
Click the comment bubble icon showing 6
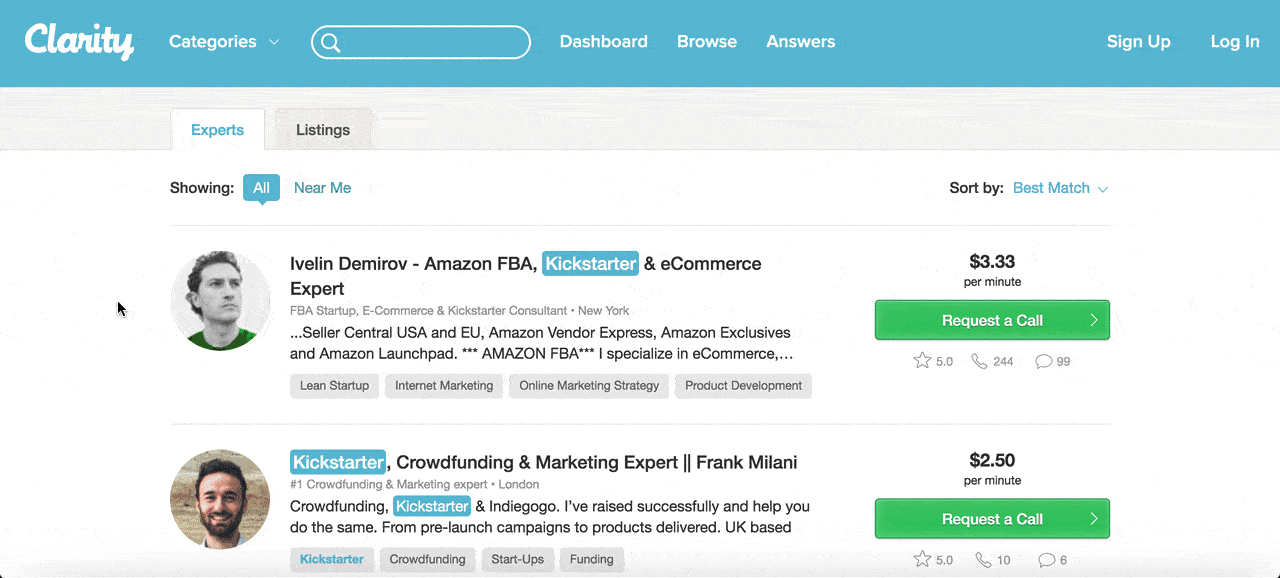pos(1046,559)
